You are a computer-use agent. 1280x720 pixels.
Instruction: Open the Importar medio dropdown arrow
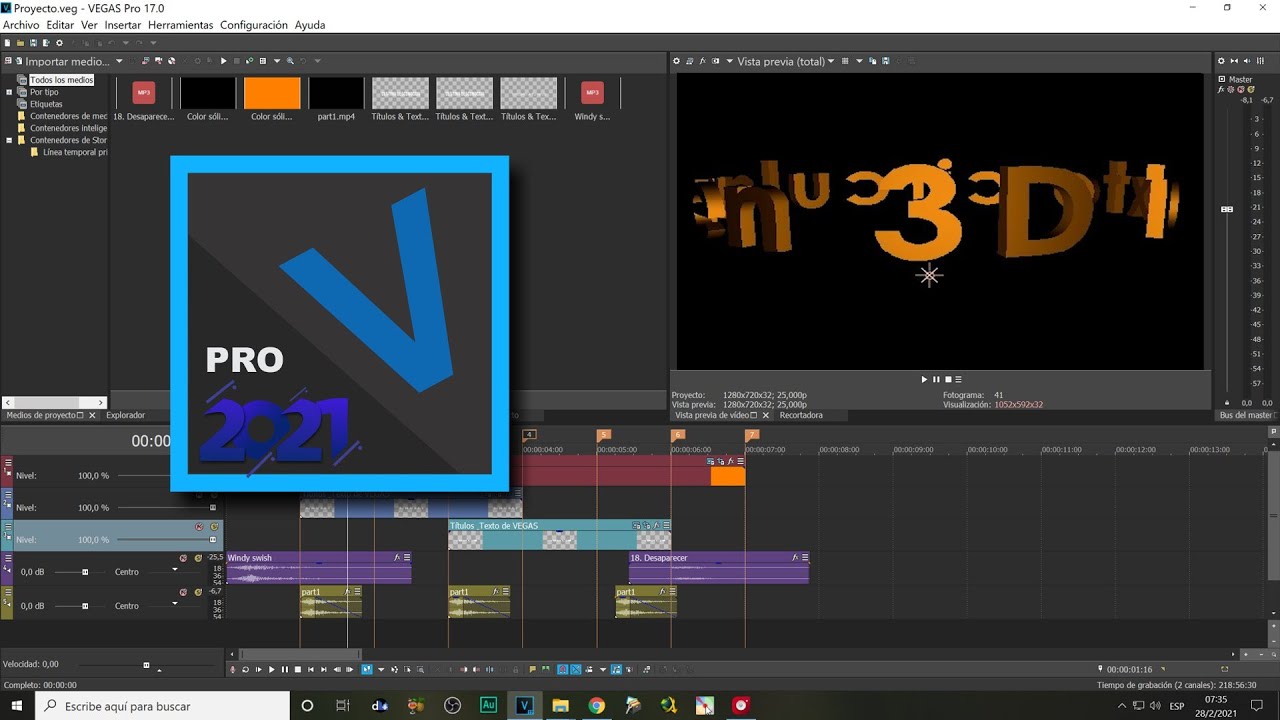click(119, 61)
